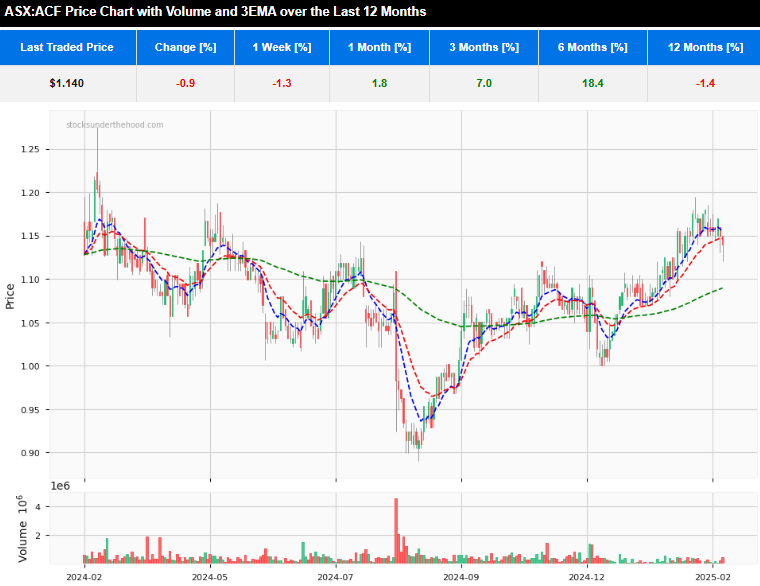The width and height of the screenshot is (760, 586).
Task: Click the volume axis tick label 4
Action: tap(38, 507)
